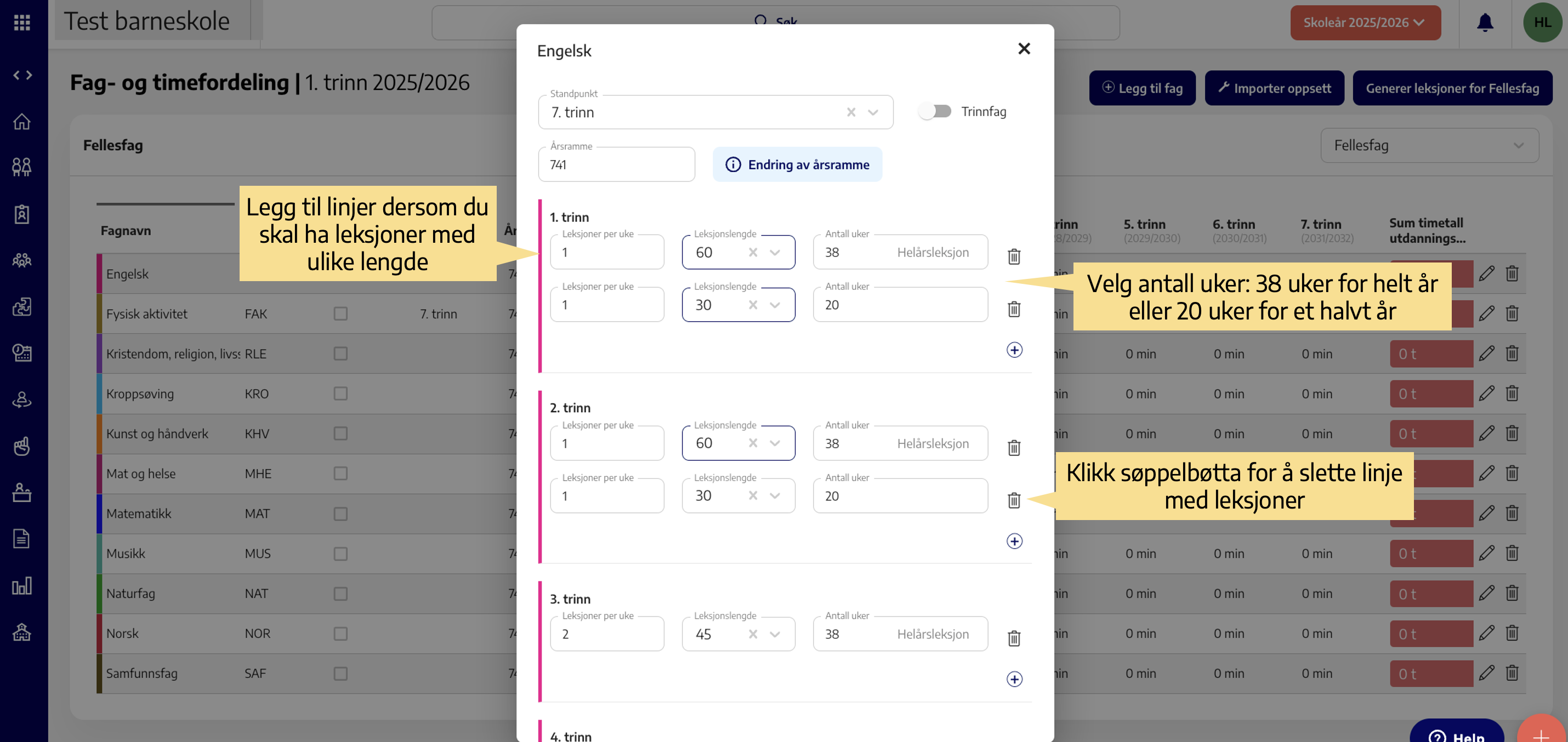Open the Skoleår 2025/2026 selector

pos(1365,22)
